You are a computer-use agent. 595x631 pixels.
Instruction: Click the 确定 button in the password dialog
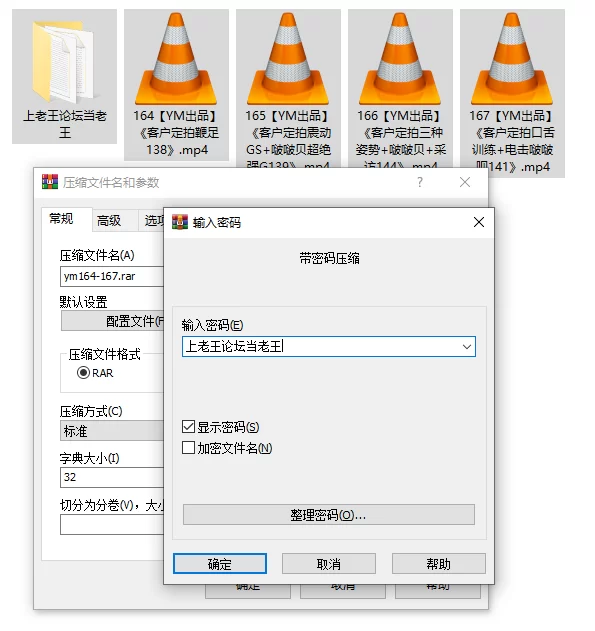(x=220, y=563)
